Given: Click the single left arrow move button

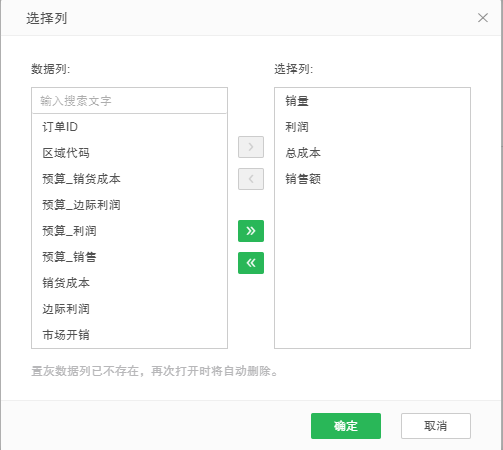Looking at the screenshot, I should (251, 179).
